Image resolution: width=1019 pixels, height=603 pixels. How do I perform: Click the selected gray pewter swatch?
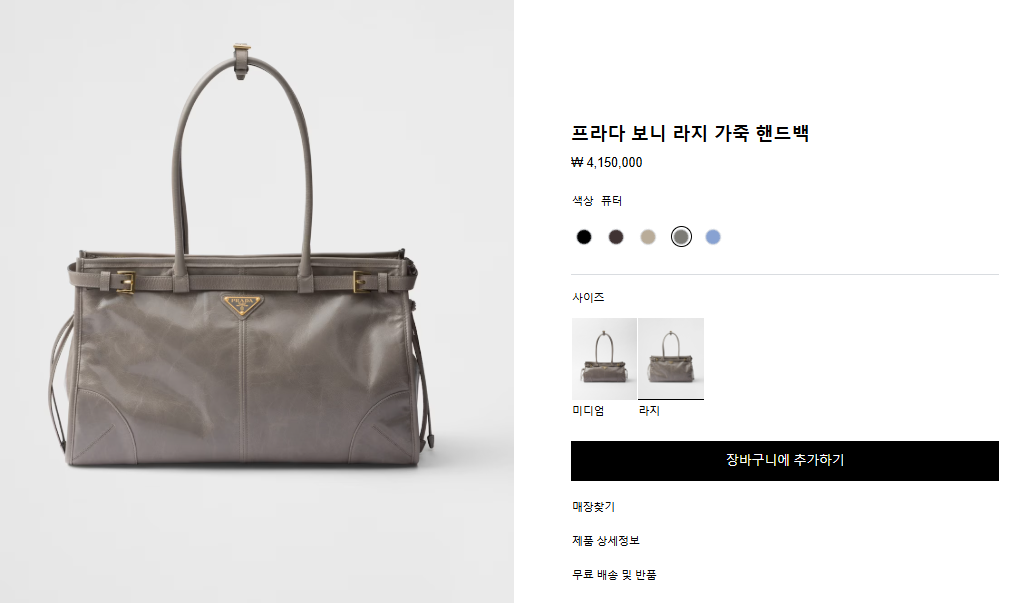pyautogui.click(x=681, y=237)
